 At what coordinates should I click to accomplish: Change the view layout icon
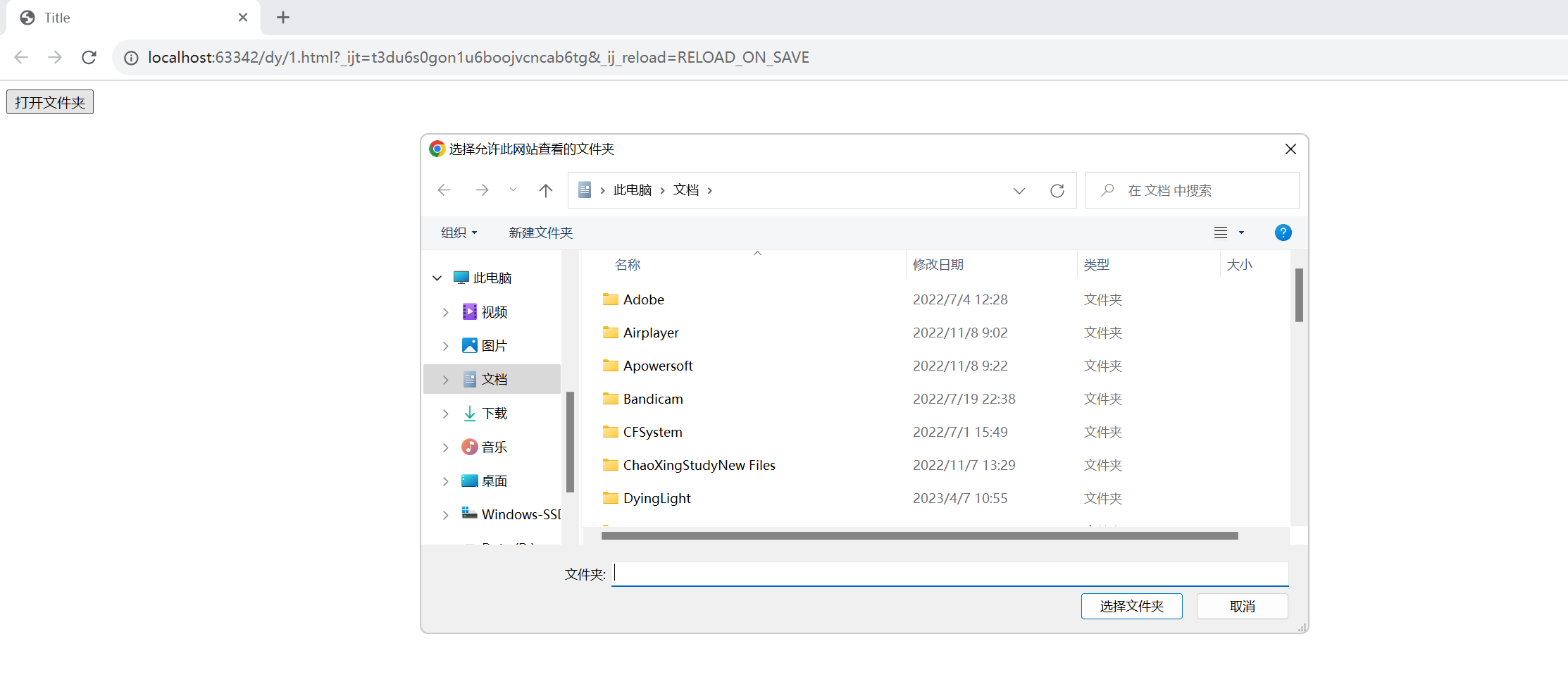1221,232
